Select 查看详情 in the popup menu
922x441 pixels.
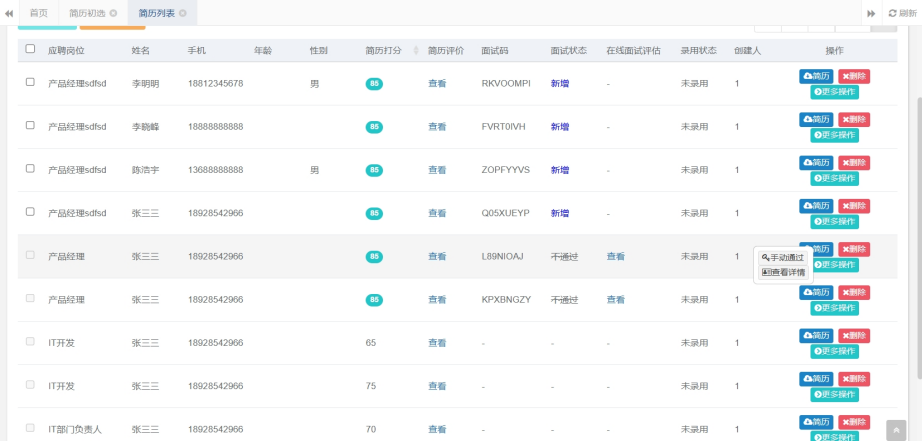click(x=783, y=272)
